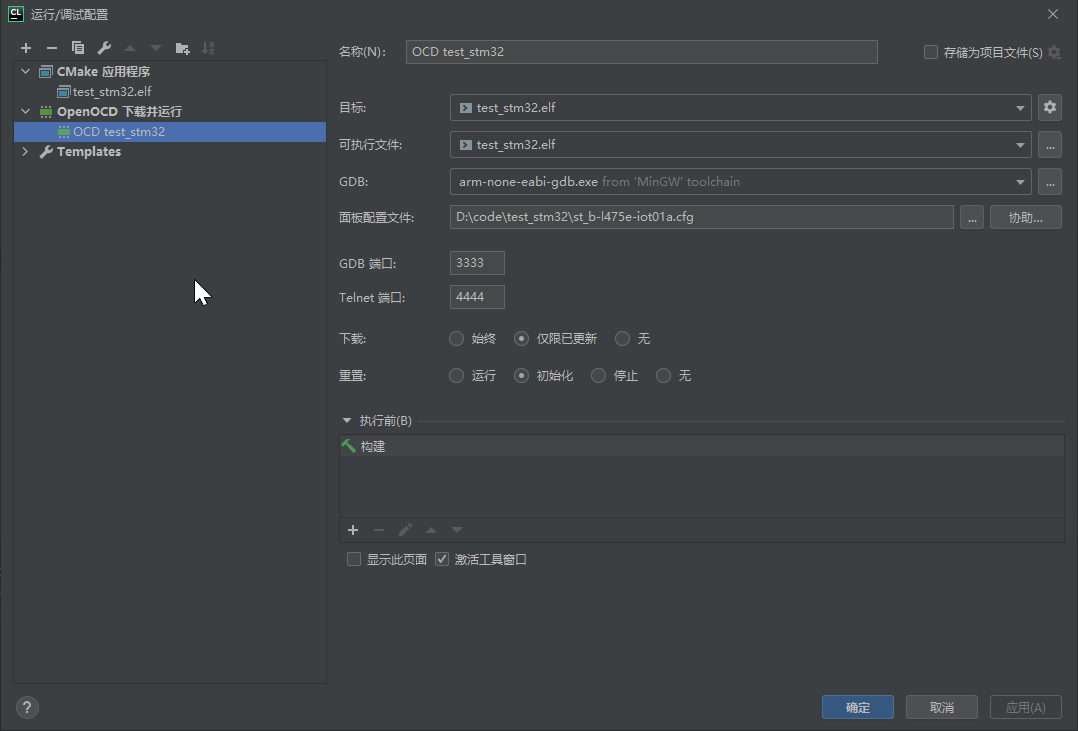Focus the GDB port field

[x=477, y=263]
